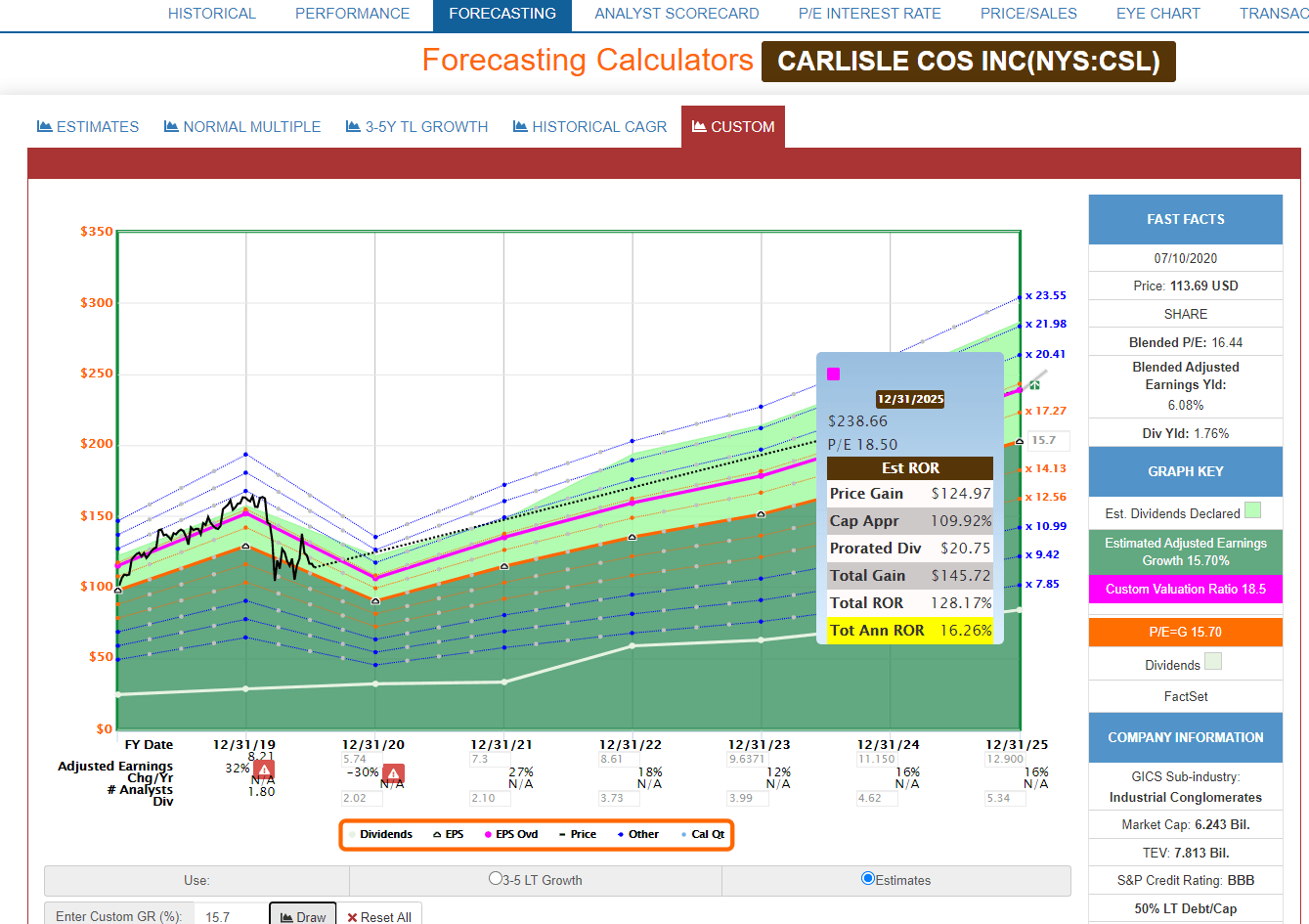Click the 15.7 P/E box beside the chart
Viewport: 1309px width, 924px height.
[1048, 440]
